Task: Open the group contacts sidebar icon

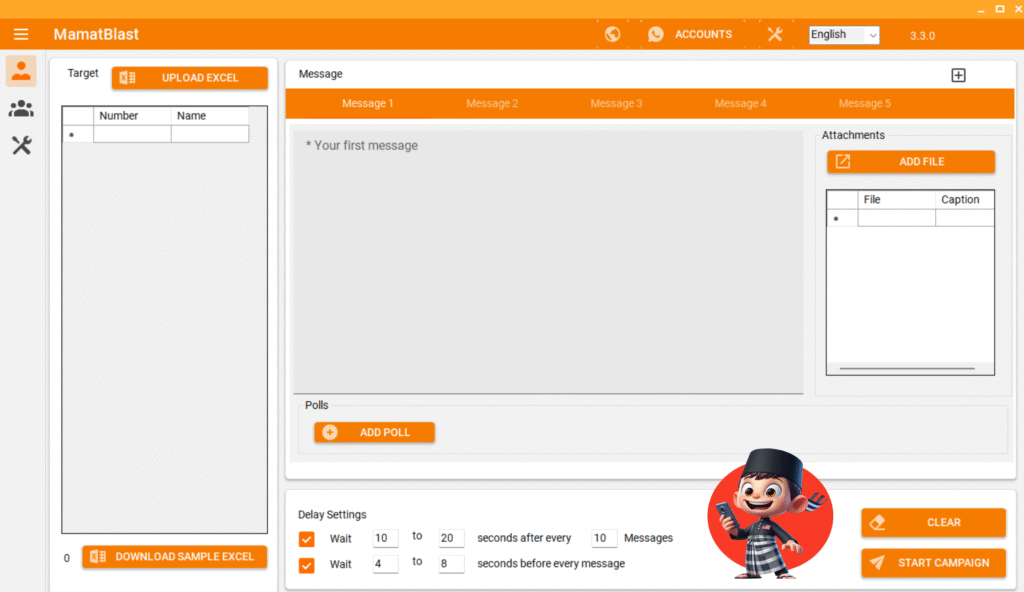Action: point(21,109)
